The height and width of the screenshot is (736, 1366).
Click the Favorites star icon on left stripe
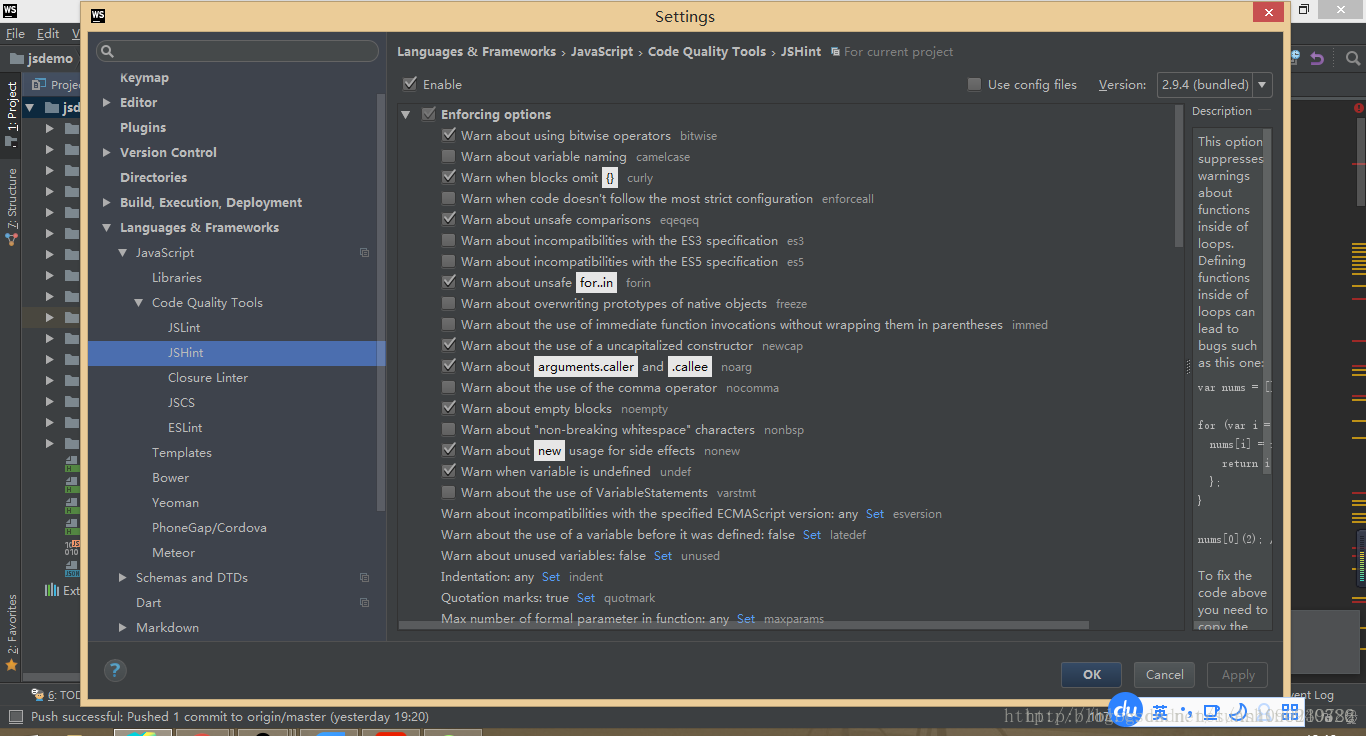[x=11, y=664]
